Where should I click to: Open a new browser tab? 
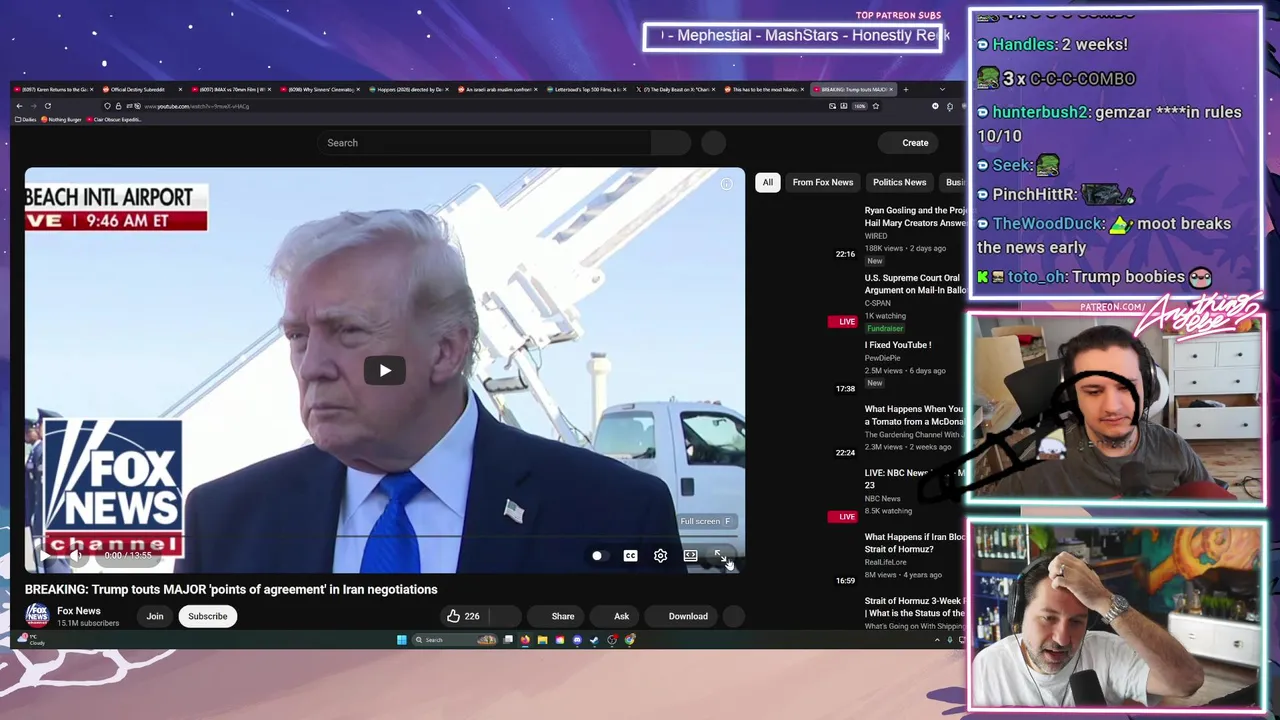pyautogui.click(x=905, y=90)
